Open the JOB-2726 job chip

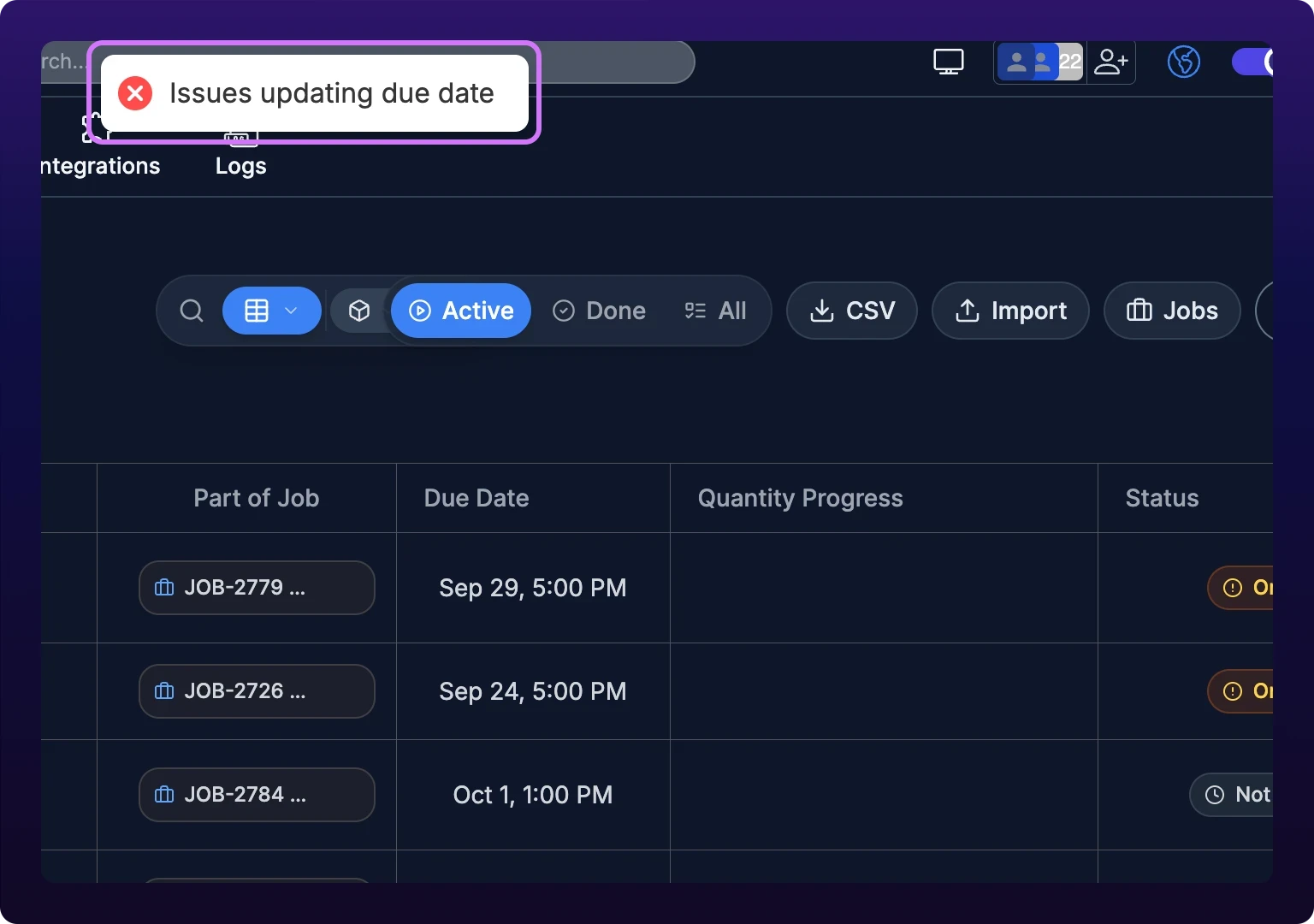(x=257, y=691)
